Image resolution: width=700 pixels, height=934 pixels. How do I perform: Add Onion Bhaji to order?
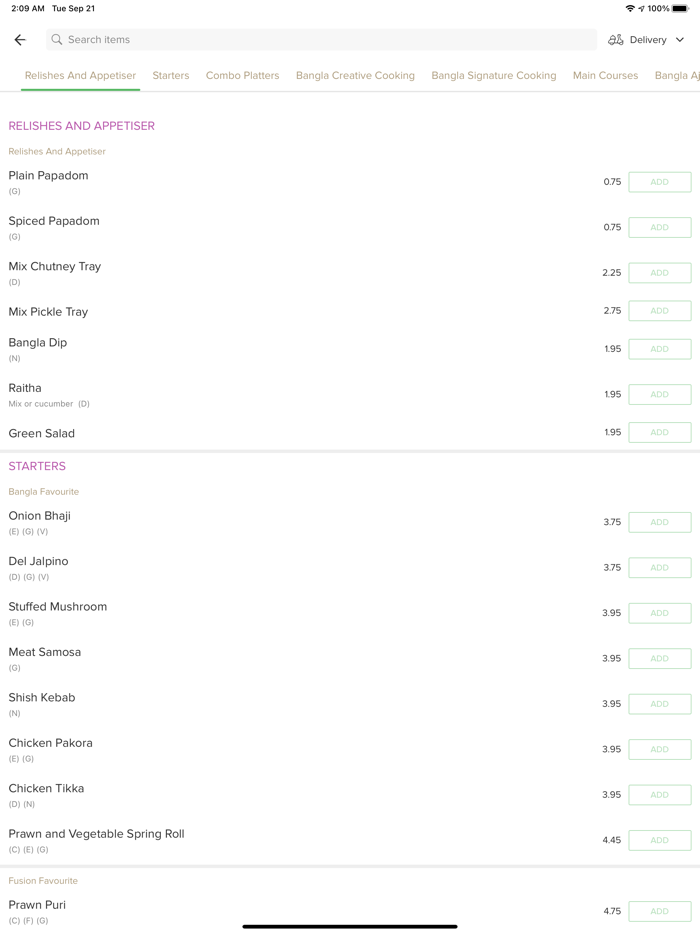pyautogui.click(x=659, y=522)
